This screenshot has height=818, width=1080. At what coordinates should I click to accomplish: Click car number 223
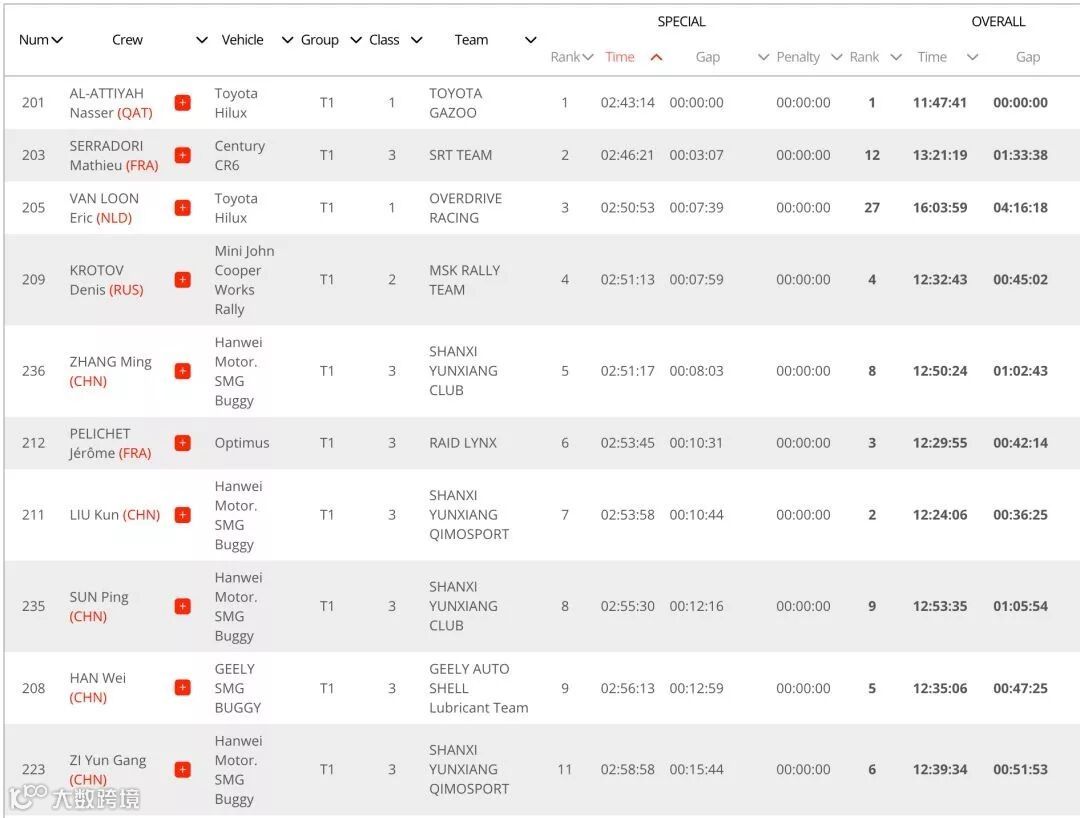pyautogui.click(x=33, y=769)
